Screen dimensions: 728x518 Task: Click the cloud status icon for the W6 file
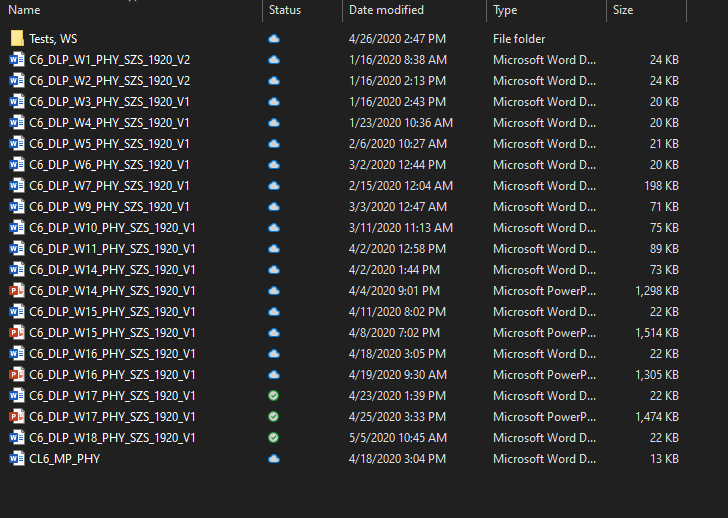(x=274, y=165)
